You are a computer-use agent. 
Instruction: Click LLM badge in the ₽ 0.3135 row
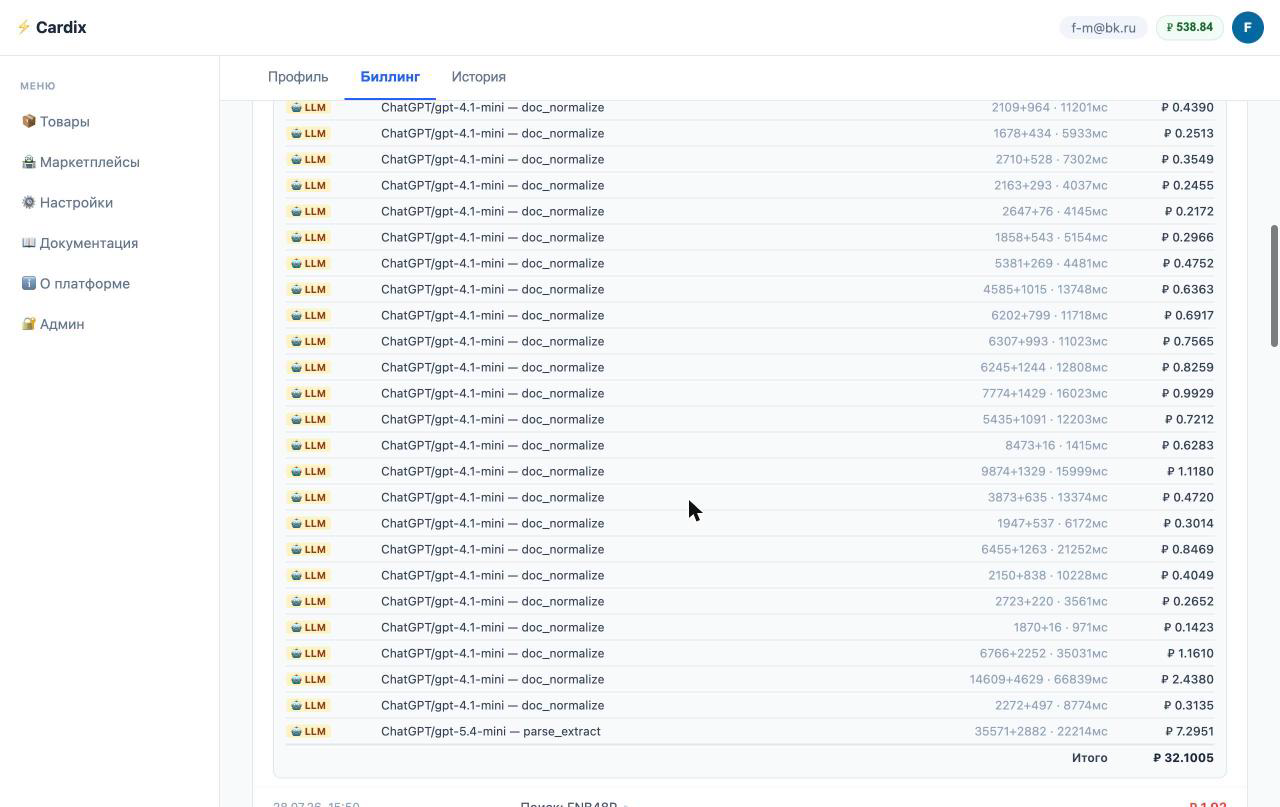click(x=308, y=705)
